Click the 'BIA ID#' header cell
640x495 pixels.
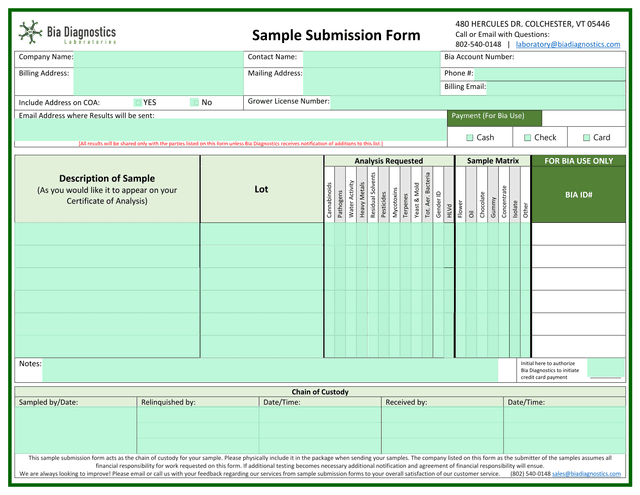pyautogui.click(x=578, y=195)
